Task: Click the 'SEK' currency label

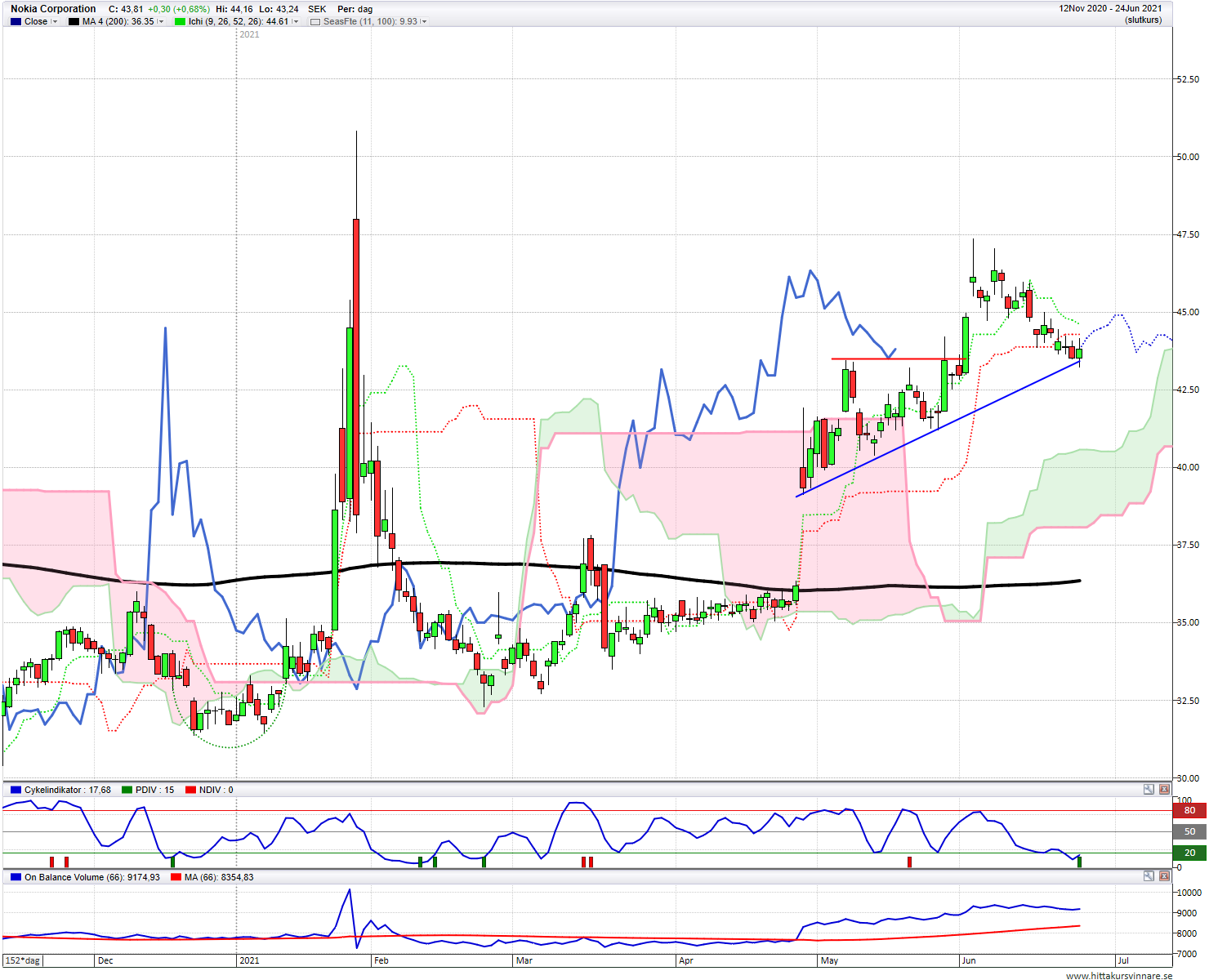Action: click(x=317, y=10)
